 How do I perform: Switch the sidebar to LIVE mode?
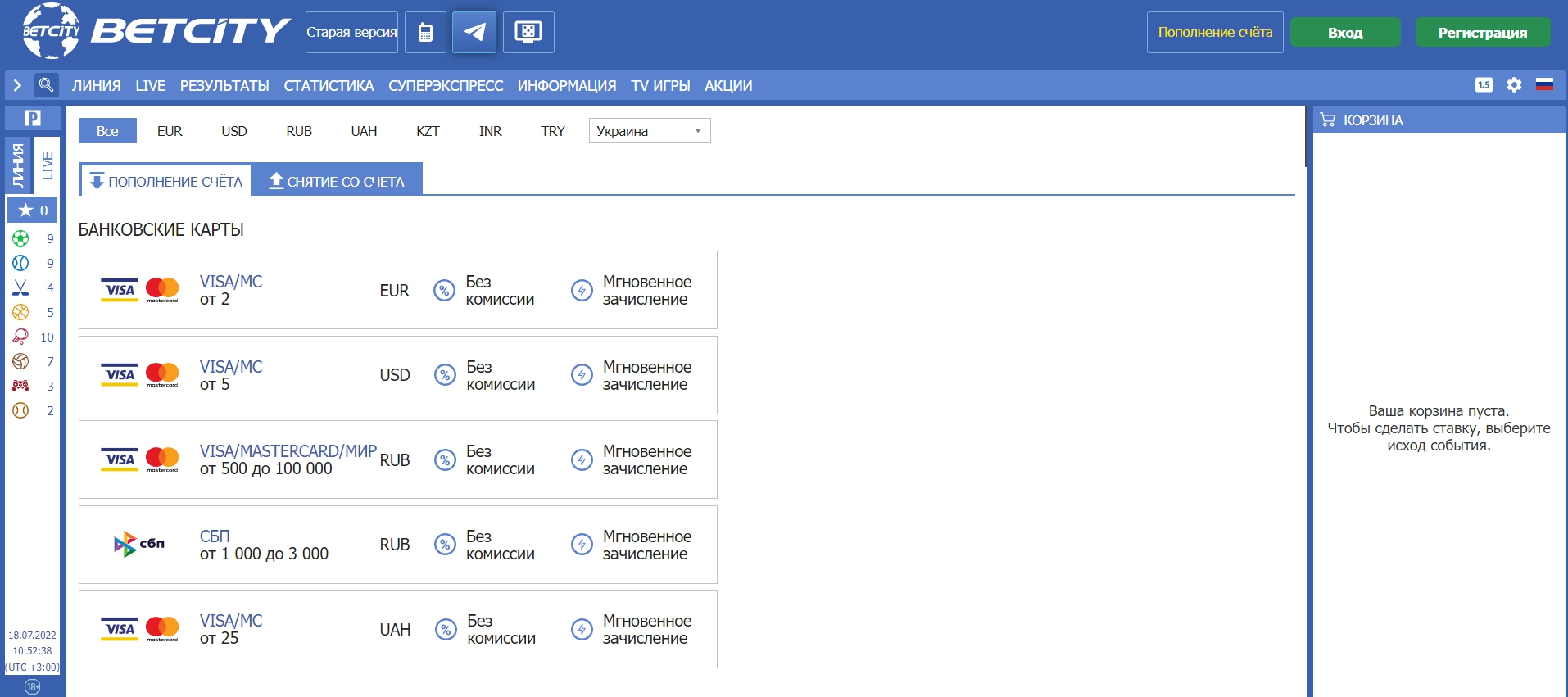[x=48, y=165]
